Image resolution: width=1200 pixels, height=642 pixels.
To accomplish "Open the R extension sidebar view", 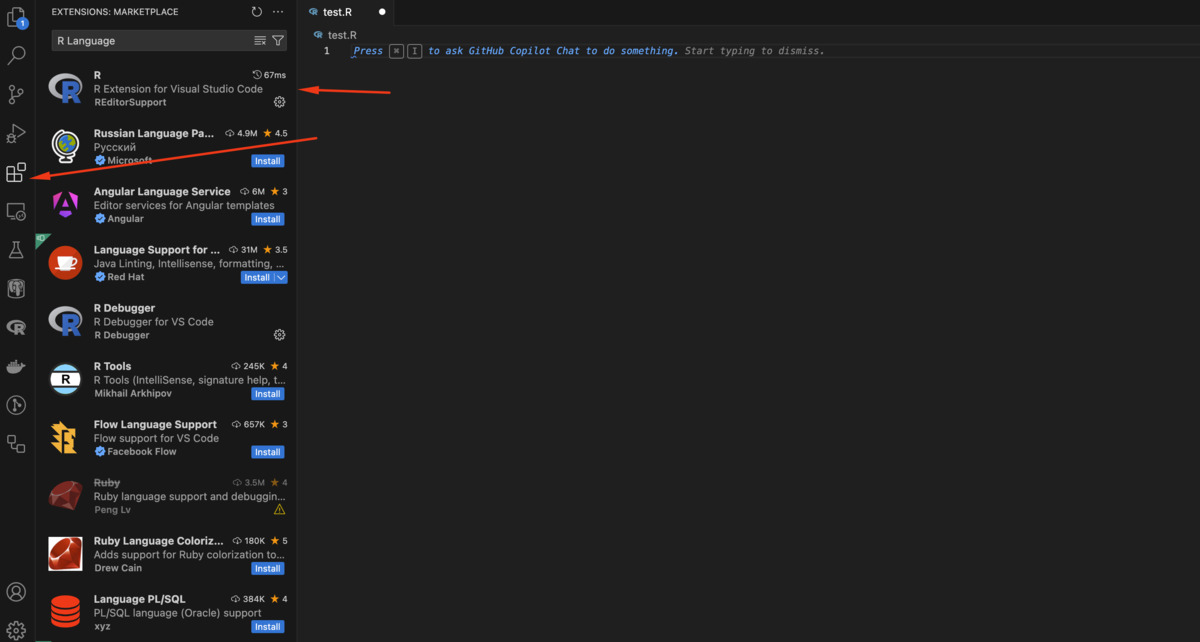I will pyautogui.click(x=15, y=327).
